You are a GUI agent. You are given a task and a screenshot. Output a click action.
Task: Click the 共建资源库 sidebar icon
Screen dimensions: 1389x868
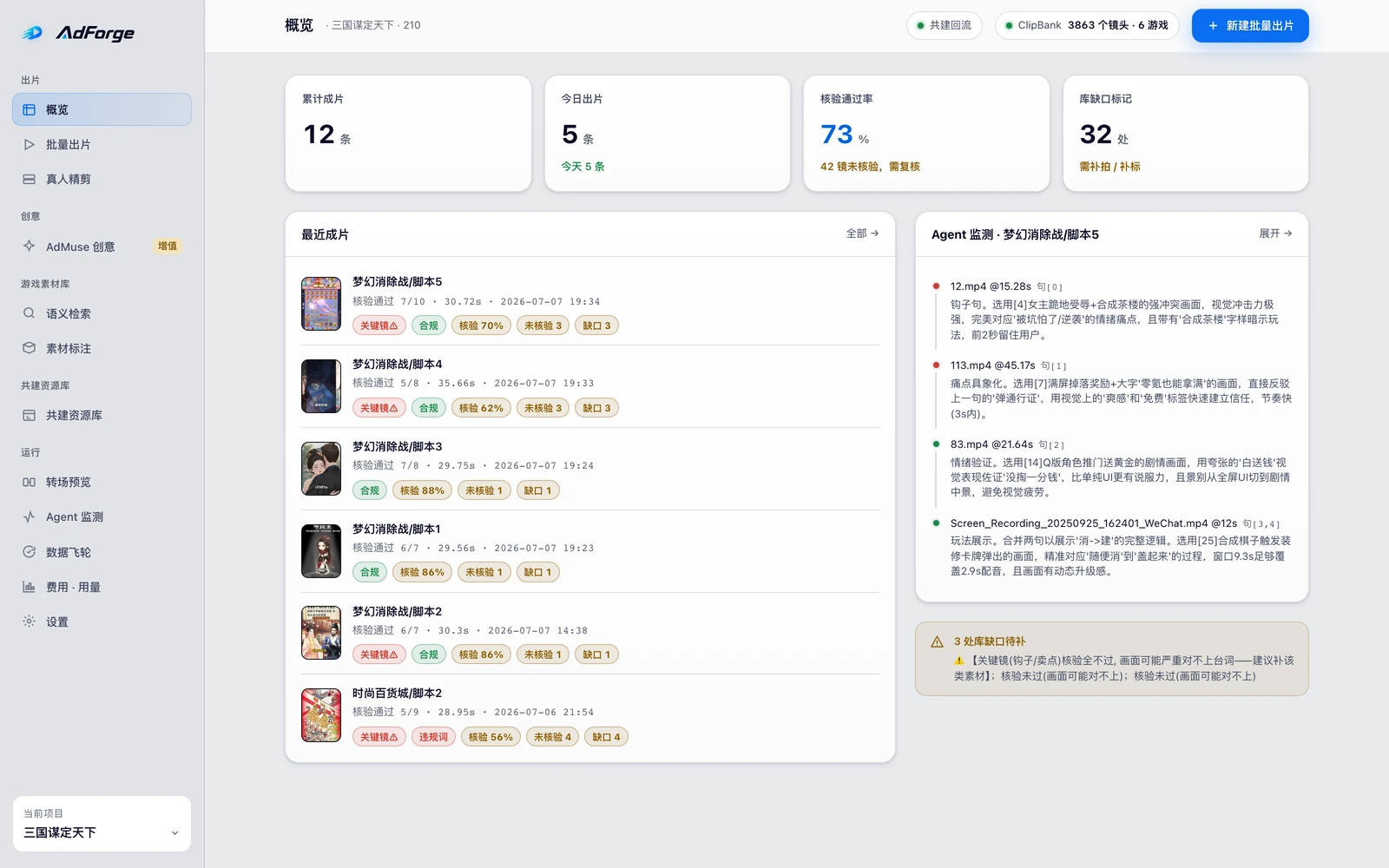coord(29,415)
